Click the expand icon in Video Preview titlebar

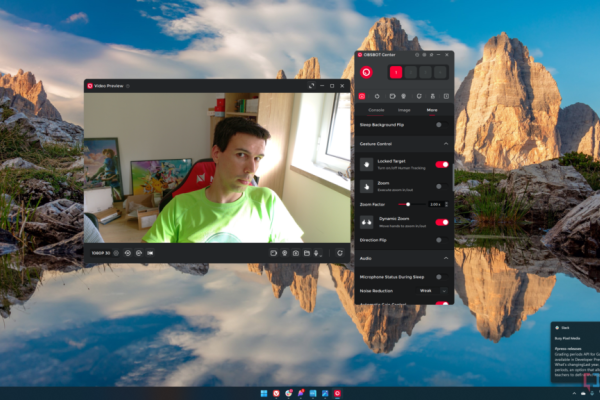(x=311, y=86)
